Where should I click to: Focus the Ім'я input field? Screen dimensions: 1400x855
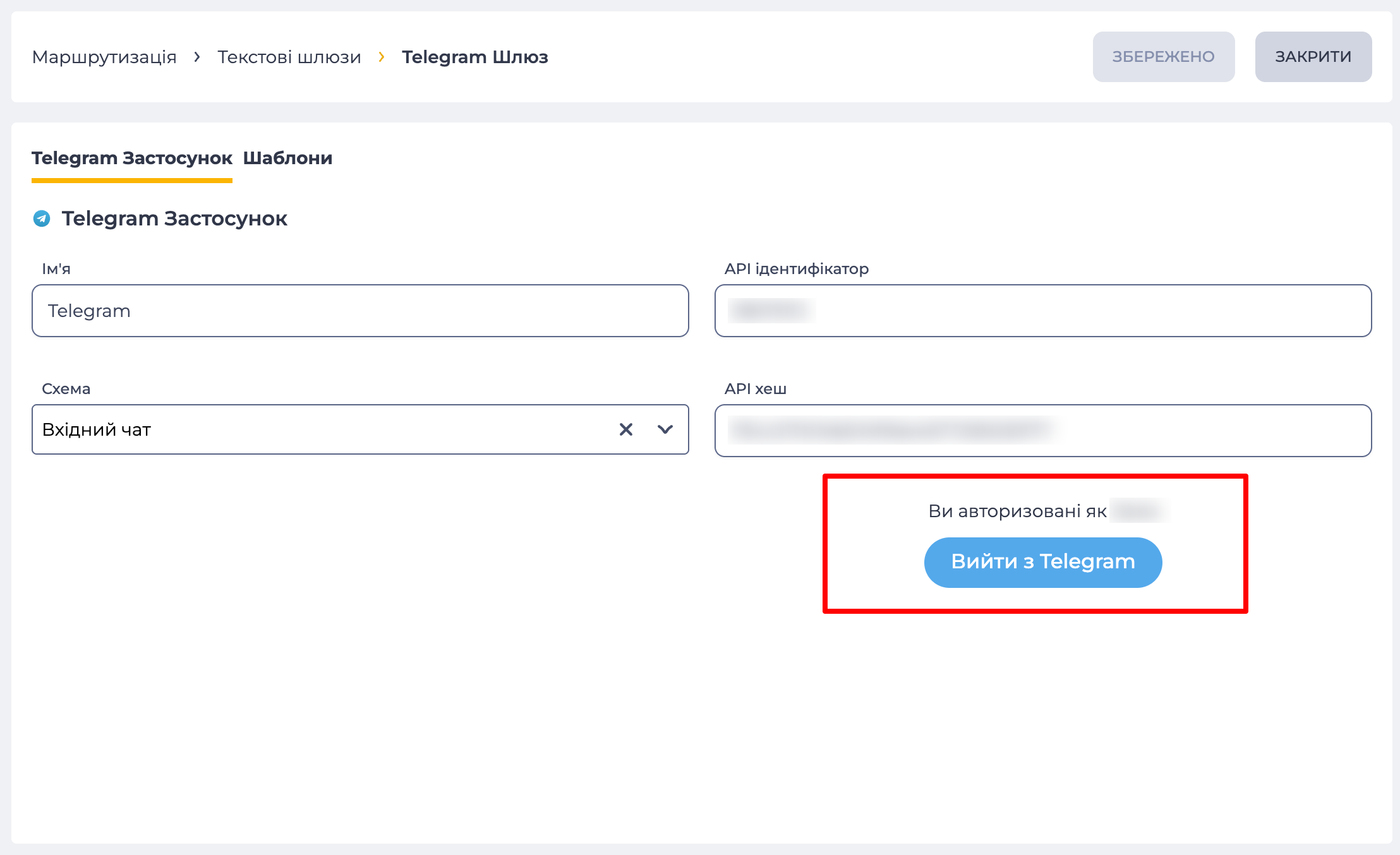pyautogui.click(x=360, y=311)
